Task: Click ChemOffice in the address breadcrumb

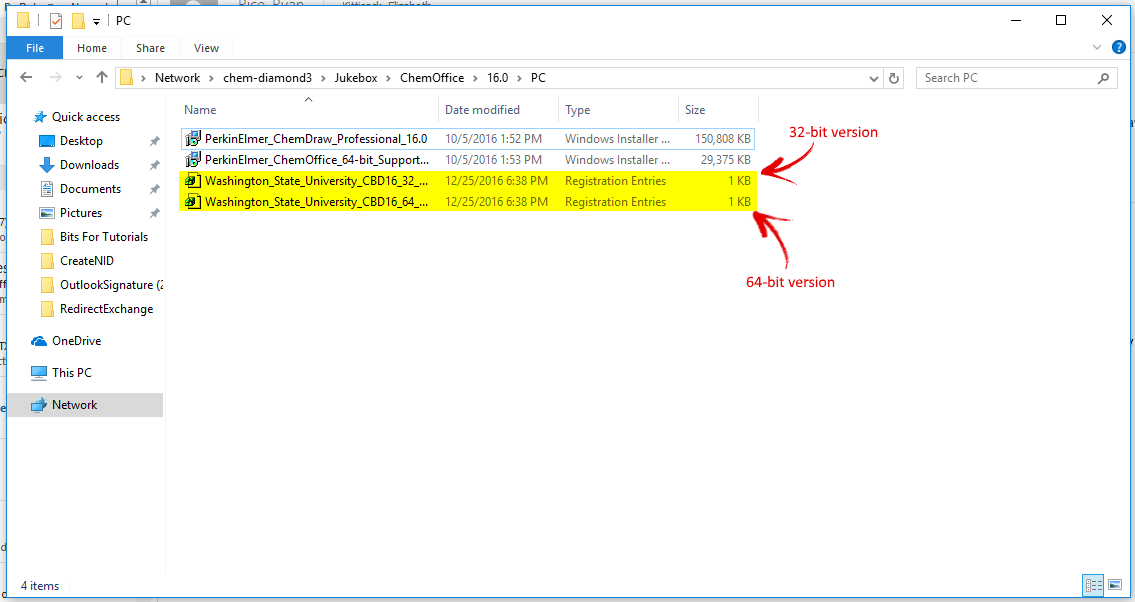Action: pos(432,78)
